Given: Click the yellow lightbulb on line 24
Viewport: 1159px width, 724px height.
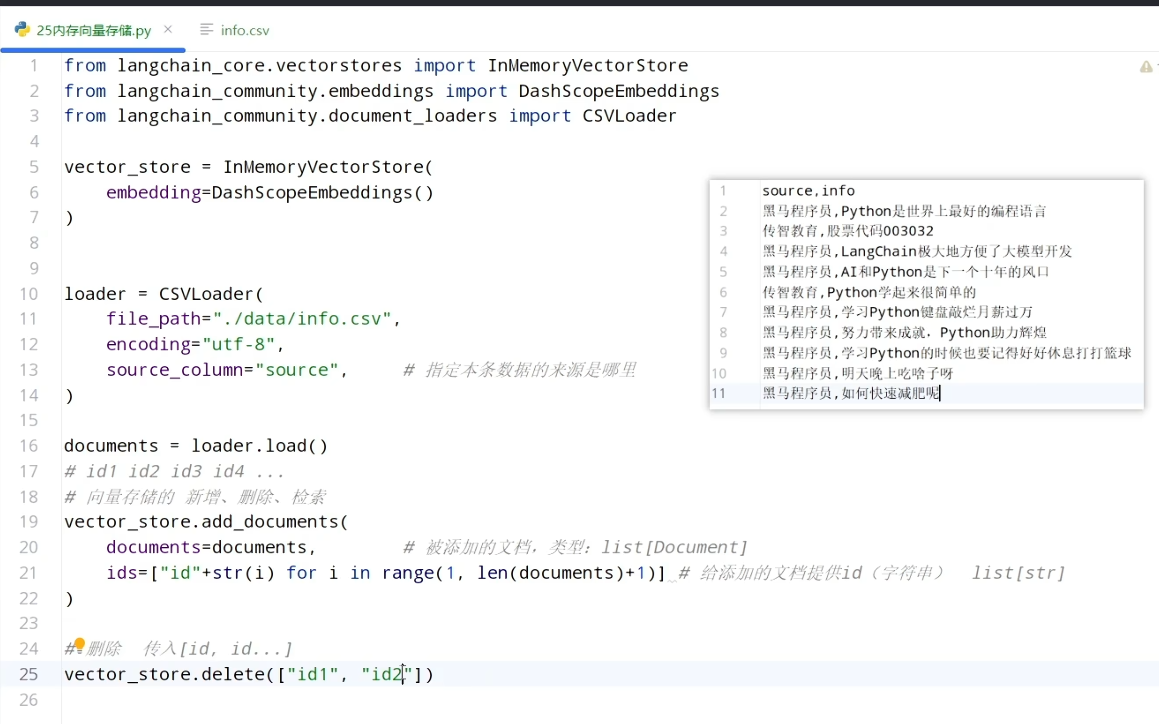Looking at the screenshot, I should click(x=79, y=643).
